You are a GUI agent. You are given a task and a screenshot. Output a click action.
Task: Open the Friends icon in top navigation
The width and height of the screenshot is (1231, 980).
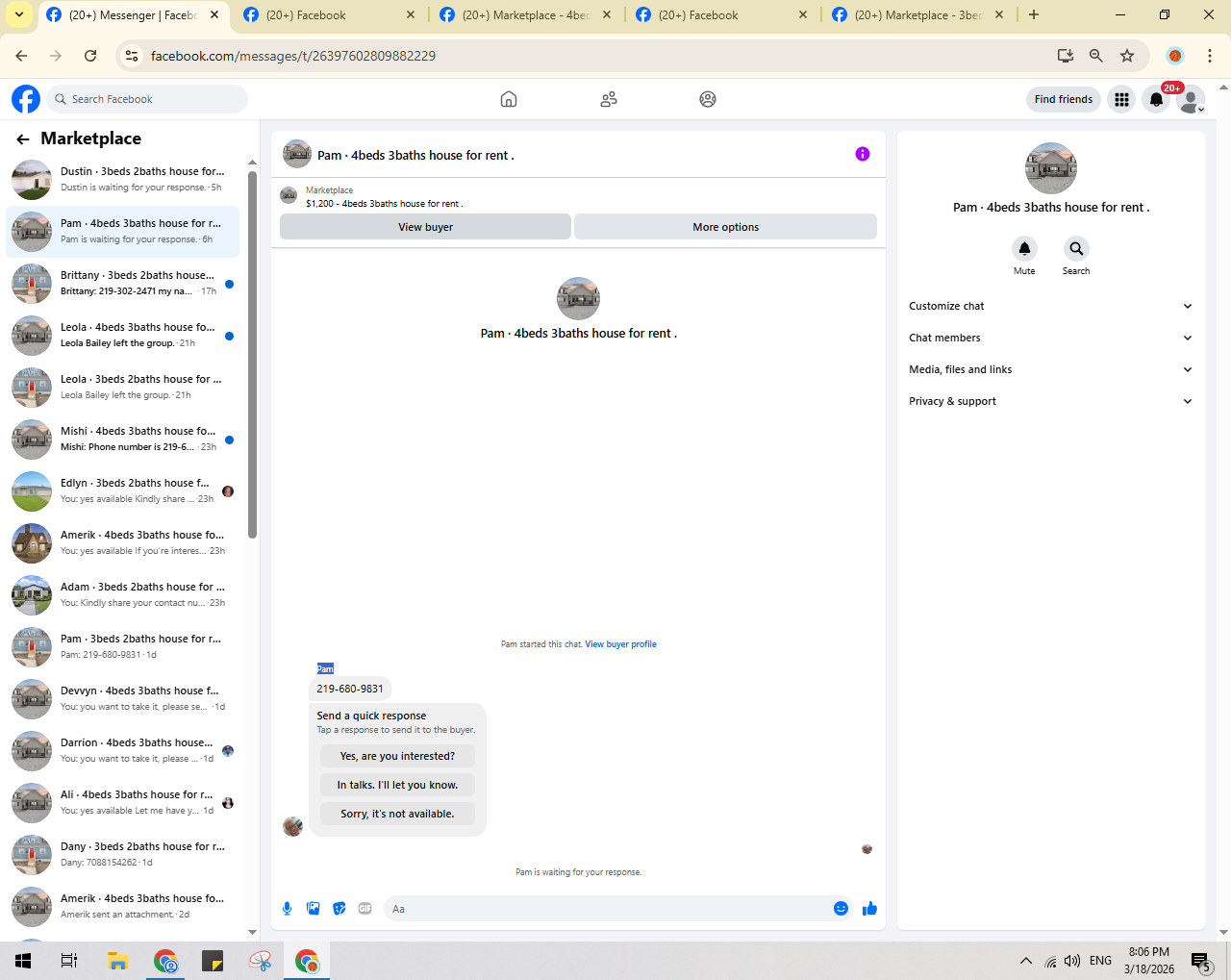(x=609, y=99)
